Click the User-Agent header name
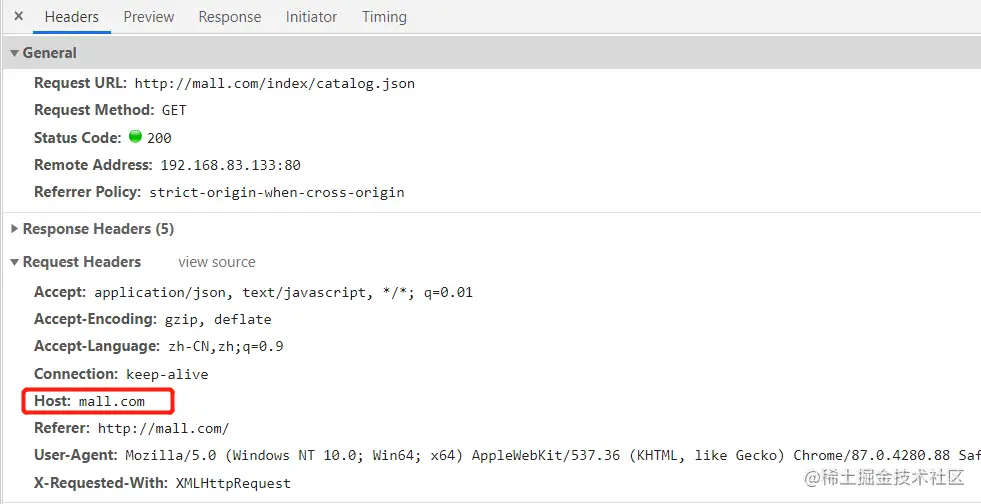The image size is (981, 504). [76, 455]
